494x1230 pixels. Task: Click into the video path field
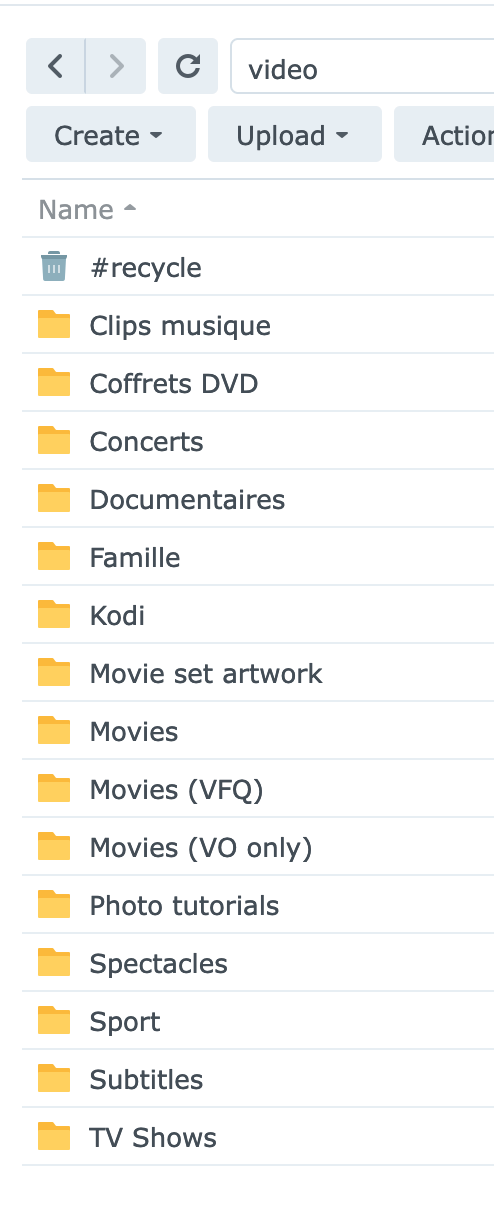(x=362, y=66)
